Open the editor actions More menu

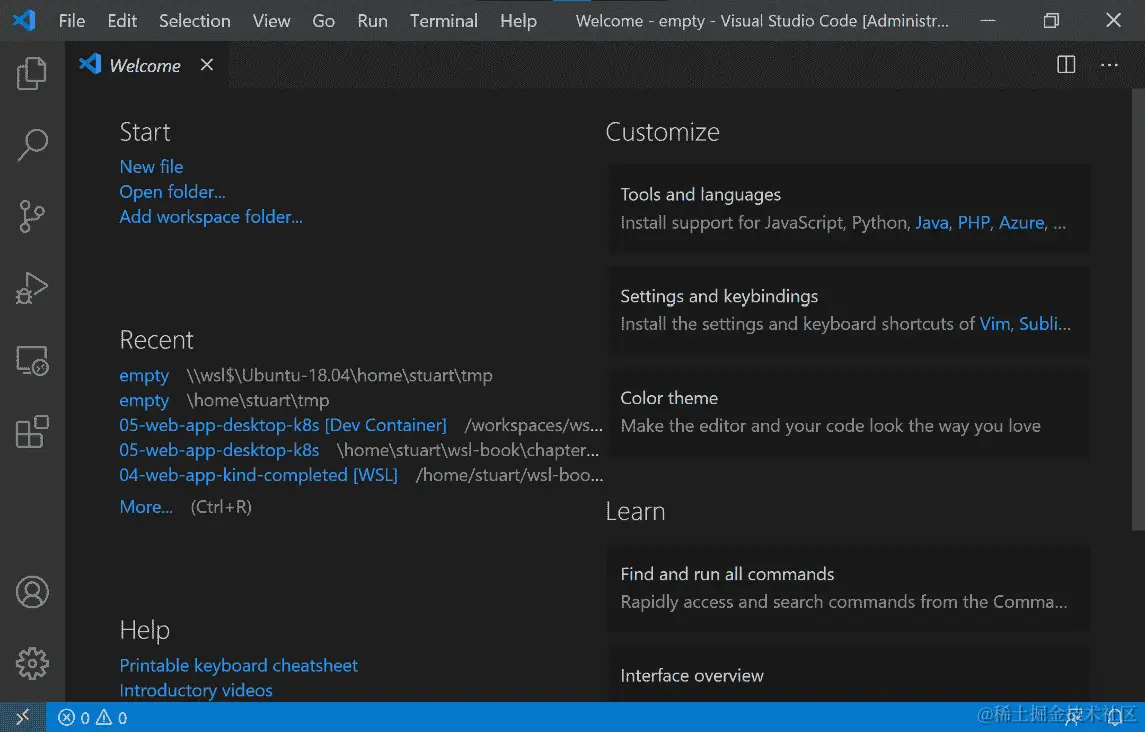tap(1109, 64)
